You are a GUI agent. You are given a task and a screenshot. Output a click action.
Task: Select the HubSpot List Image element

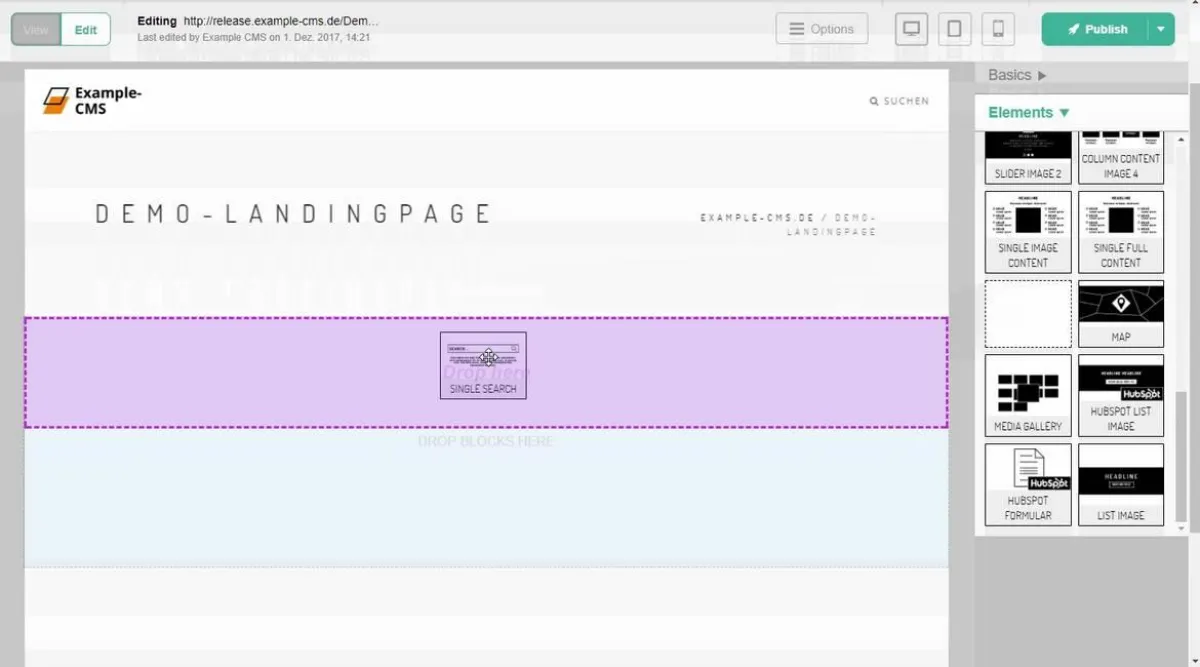click(x=1120, y=395)
